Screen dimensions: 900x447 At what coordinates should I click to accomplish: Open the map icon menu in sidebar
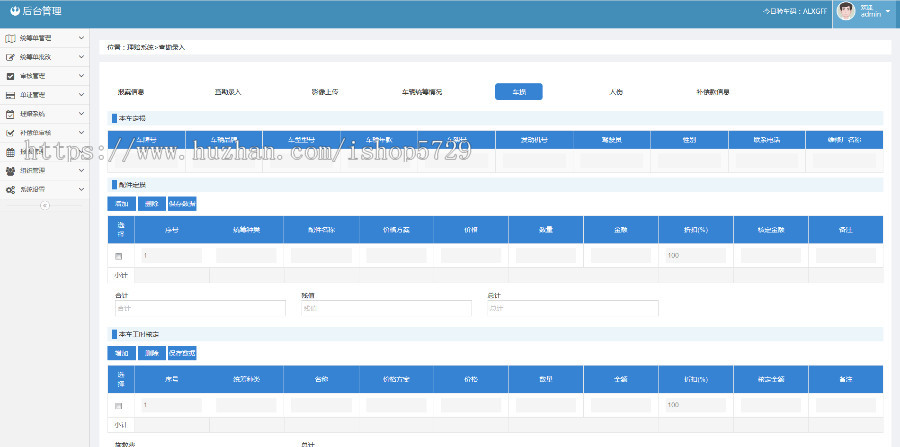tap(10, 38)
